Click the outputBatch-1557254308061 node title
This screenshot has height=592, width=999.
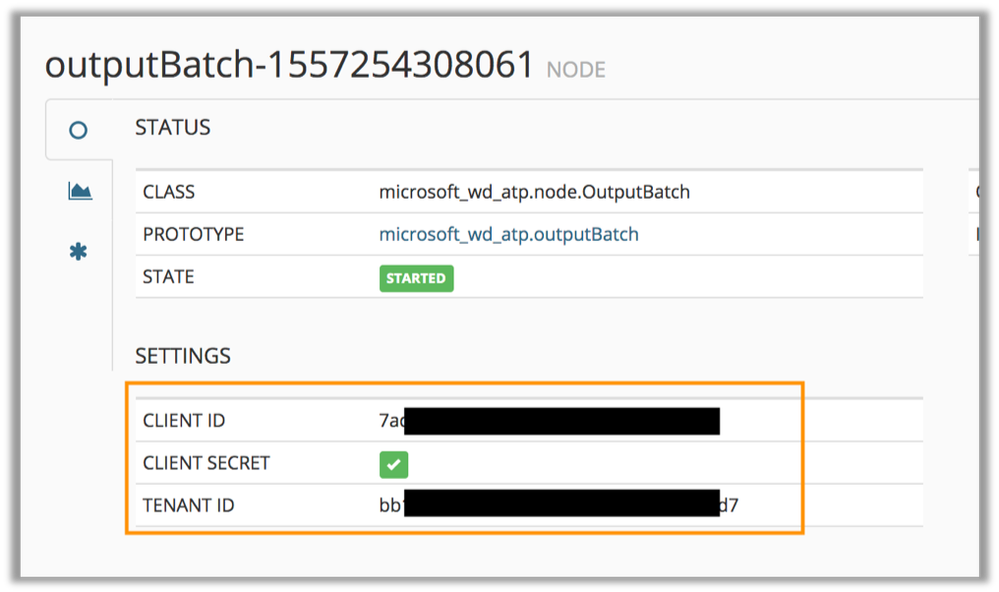click(x=290, y=65)
